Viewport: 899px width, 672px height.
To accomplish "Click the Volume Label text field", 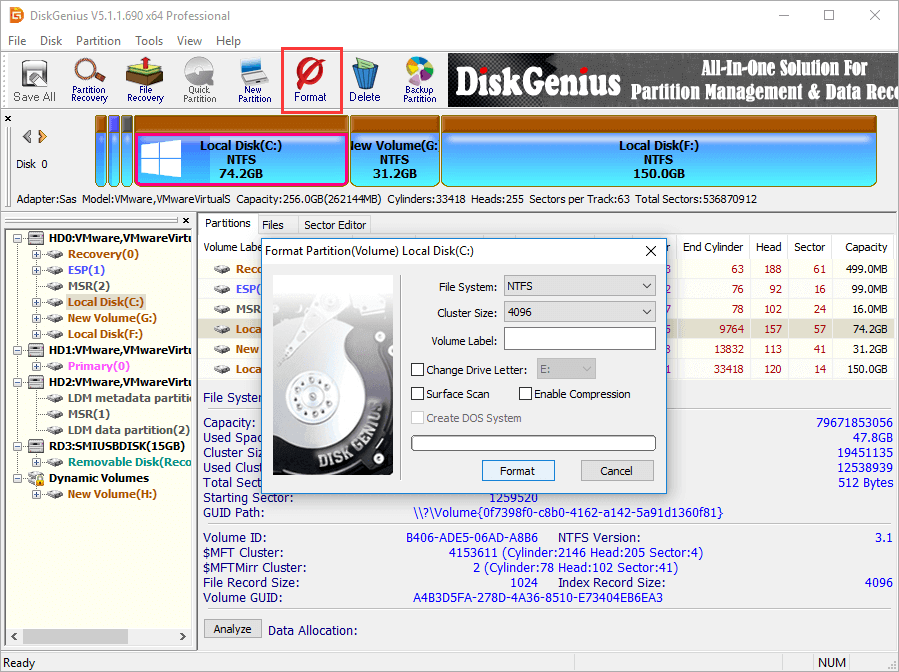I will click(579, 341).
